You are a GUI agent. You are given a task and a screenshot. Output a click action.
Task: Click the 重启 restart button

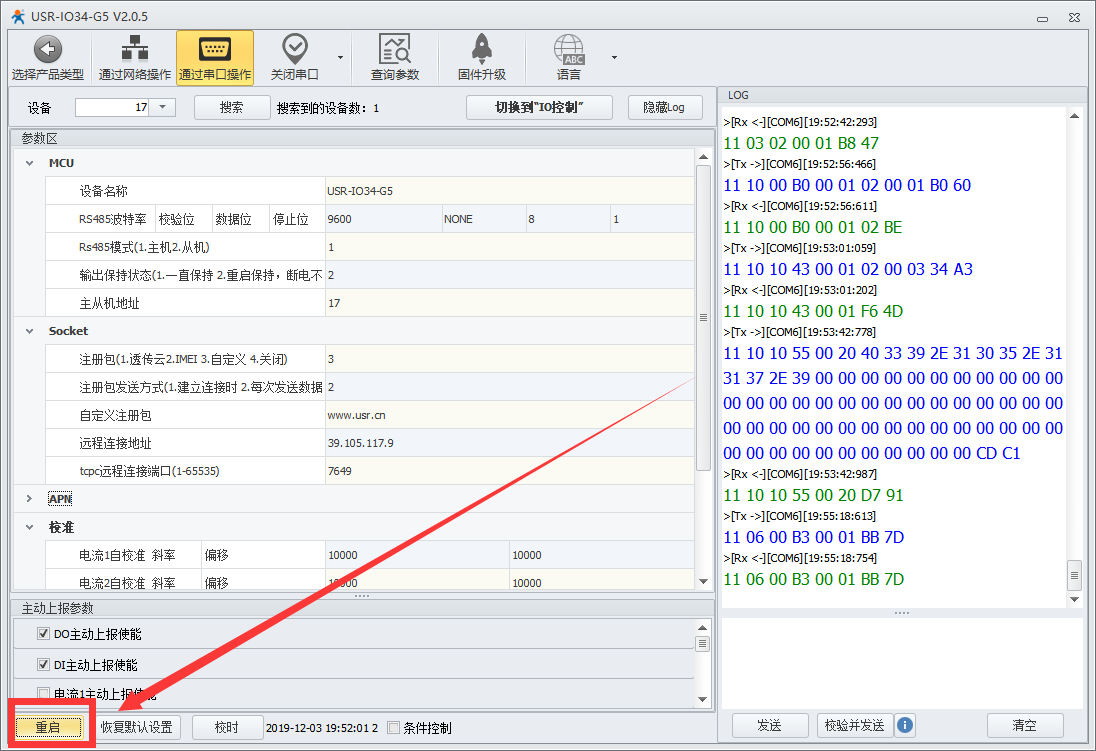pos(48,727)
